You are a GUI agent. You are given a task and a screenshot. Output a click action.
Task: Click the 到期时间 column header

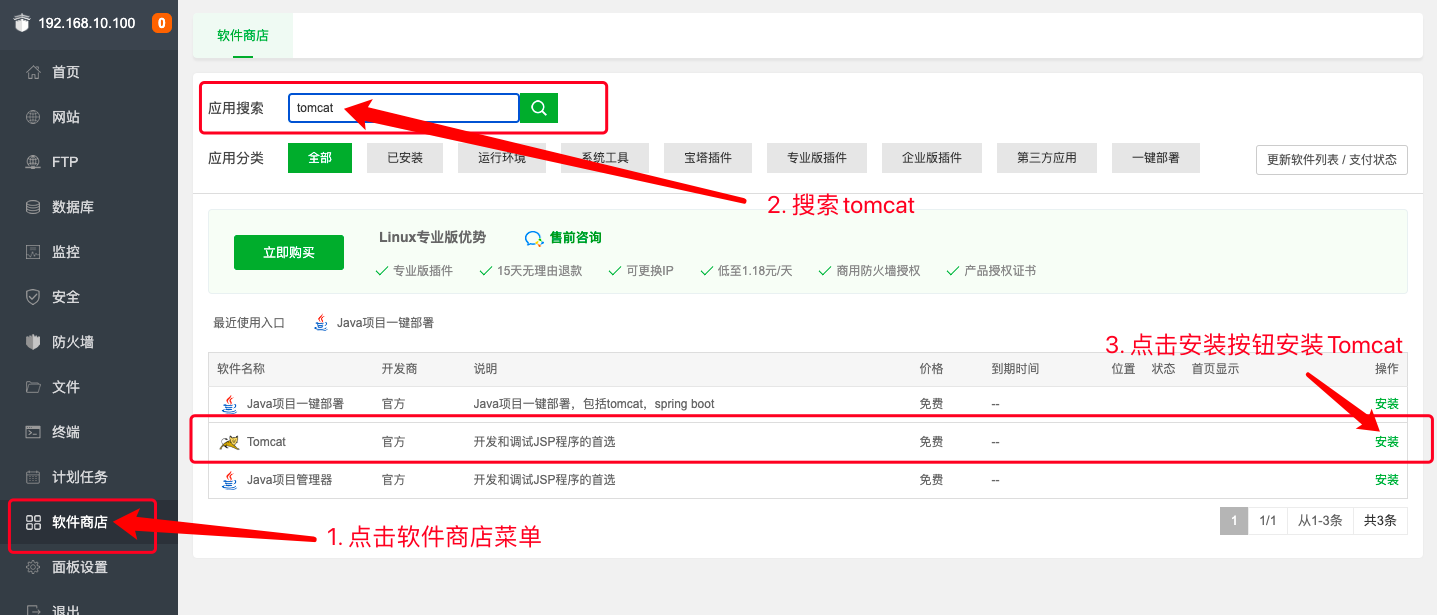coord(1015,369)
